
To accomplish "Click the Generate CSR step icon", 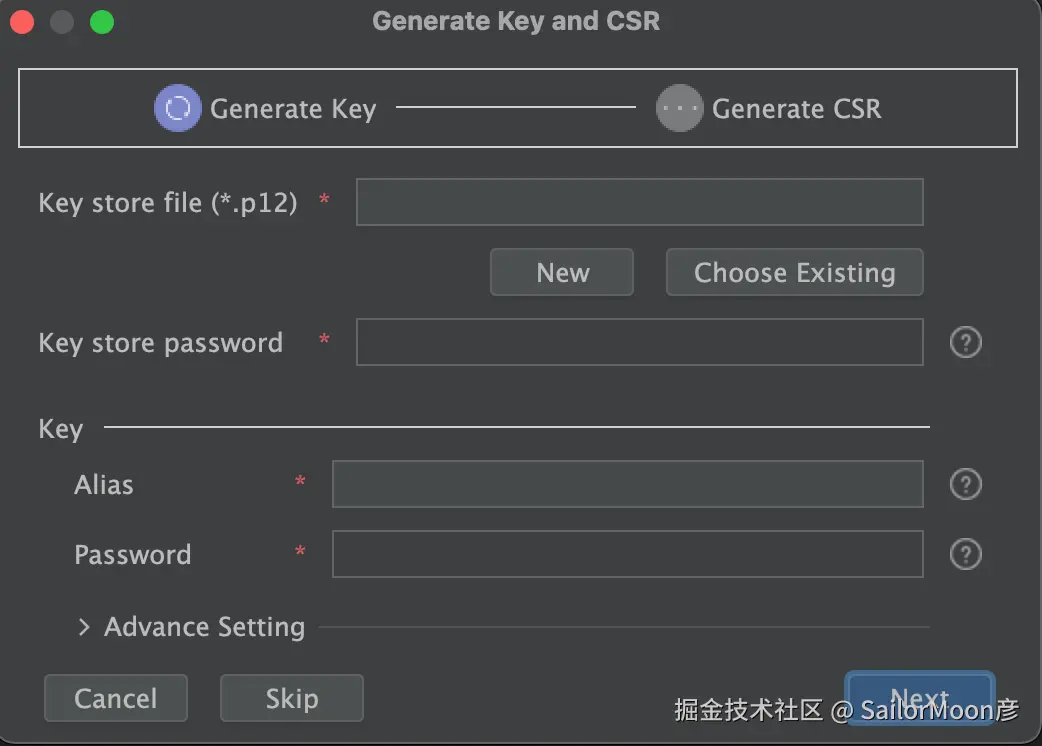I will click(679, 108).
